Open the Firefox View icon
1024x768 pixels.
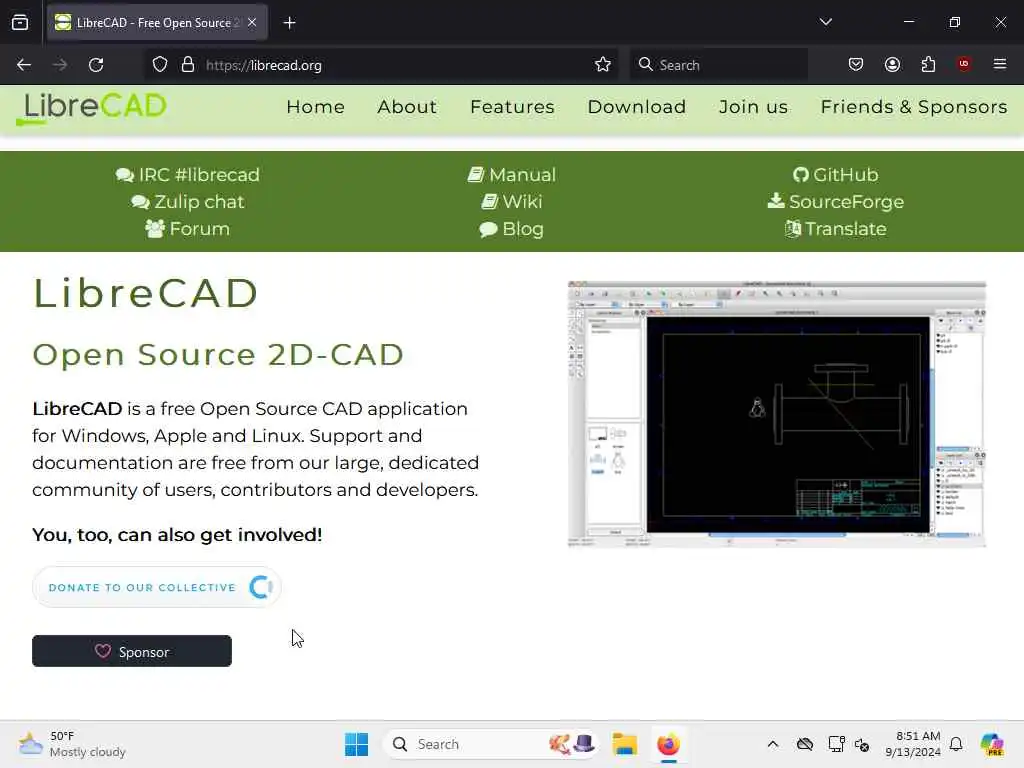click(x=20, y=23)
